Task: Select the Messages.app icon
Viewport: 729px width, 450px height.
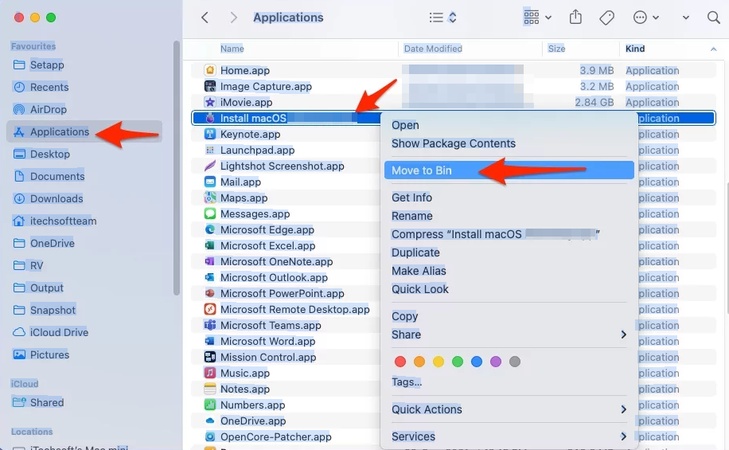Action: pyautogui.click(x=210, y=213)
